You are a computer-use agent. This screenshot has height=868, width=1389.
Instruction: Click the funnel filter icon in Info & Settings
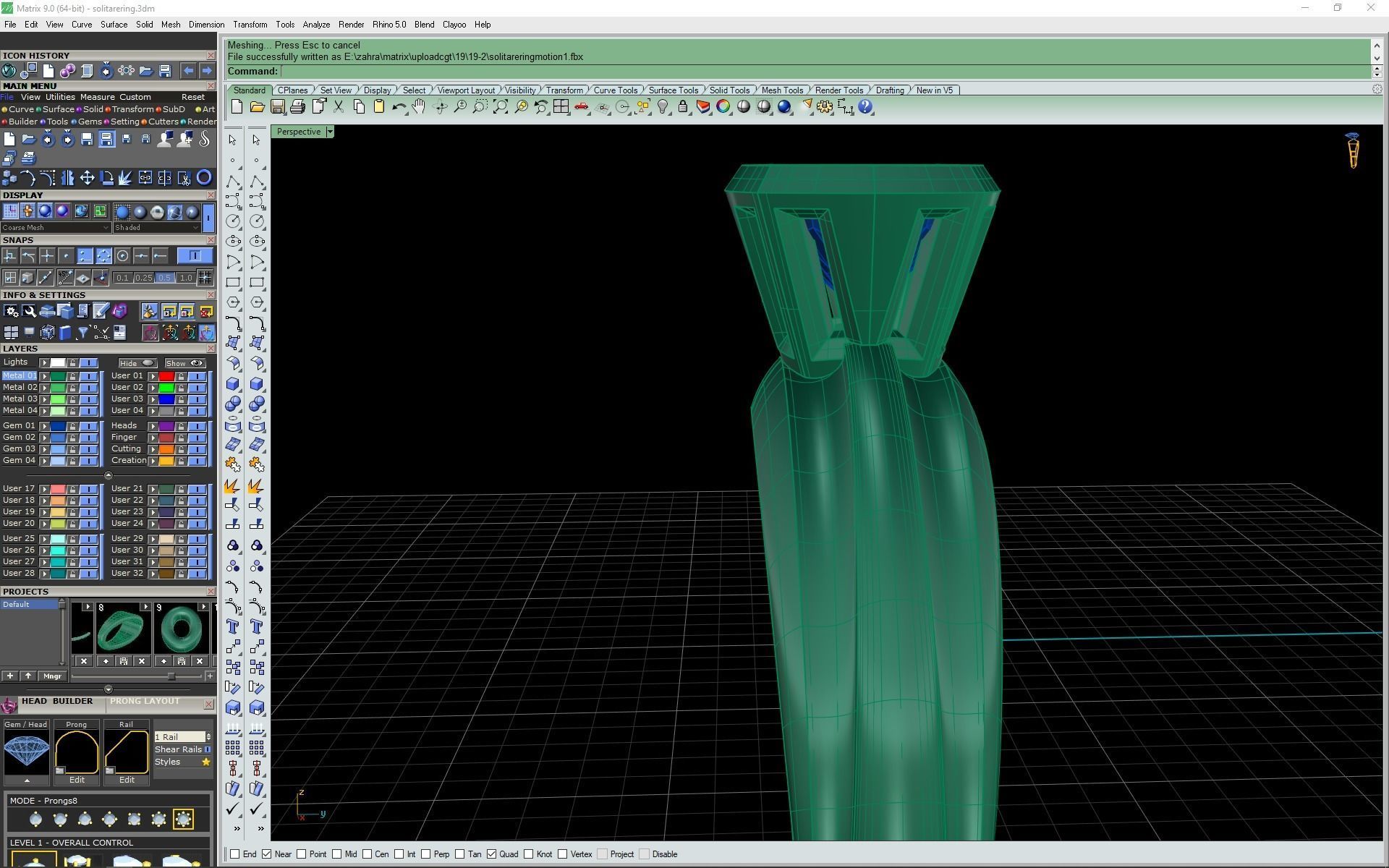(x=83, y=333)
